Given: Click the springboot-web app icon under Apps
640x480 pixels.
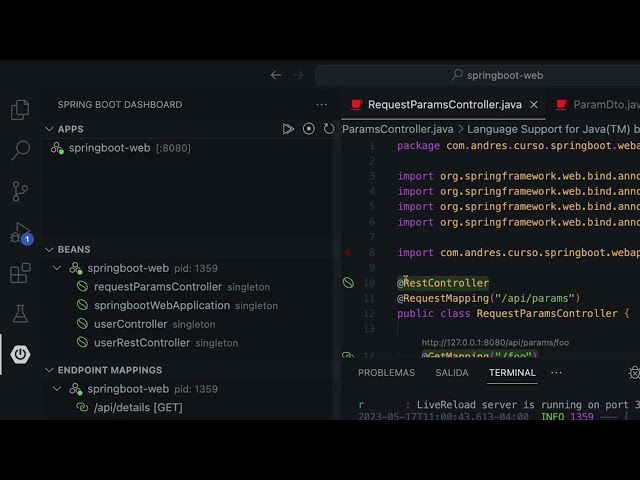Looking at the screenshot, I should (x=57, y=148).
